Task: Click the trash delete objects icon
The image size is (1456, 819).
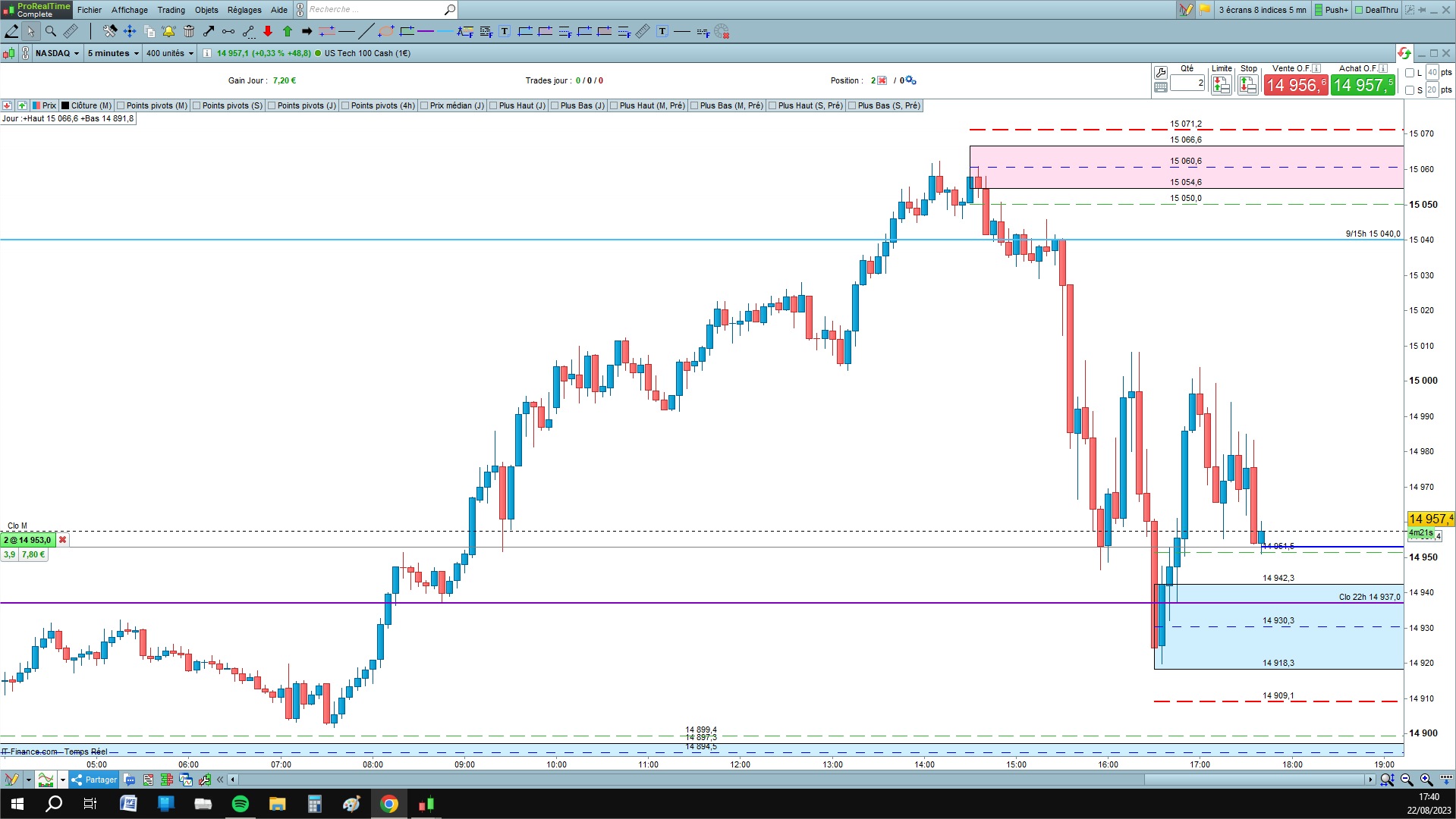Action: point(189,31)
